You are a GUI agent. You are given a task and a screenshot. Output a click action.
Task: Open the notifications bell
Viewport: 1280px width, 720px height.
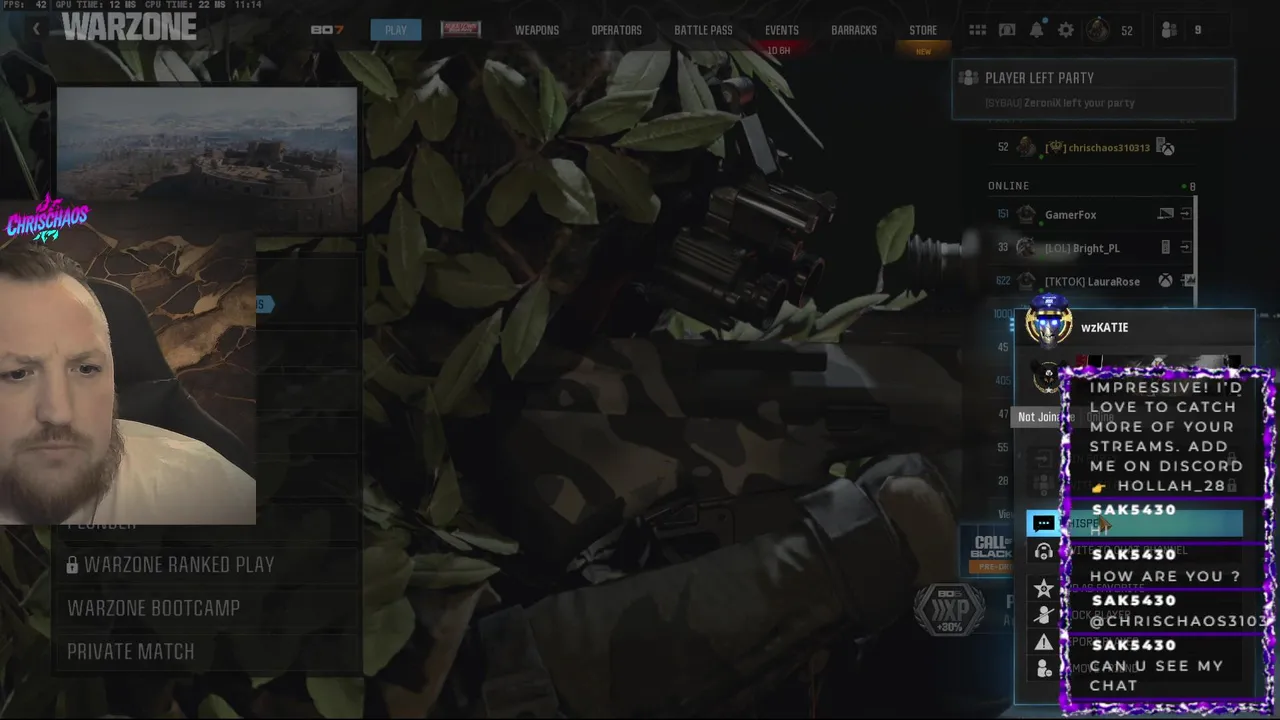[1037, 30]
